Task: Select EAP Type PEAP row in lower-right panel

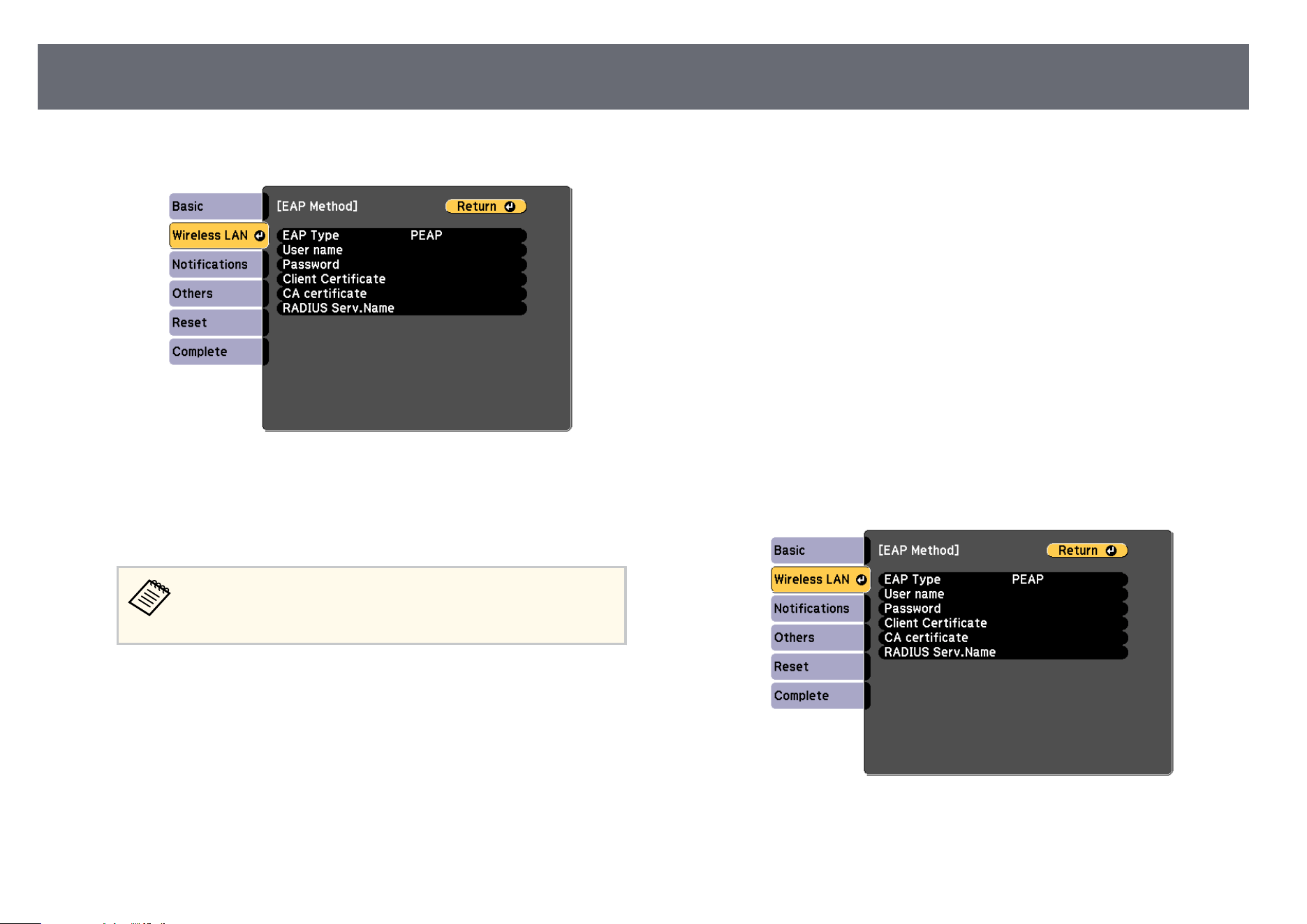Action: [1003, 579]
